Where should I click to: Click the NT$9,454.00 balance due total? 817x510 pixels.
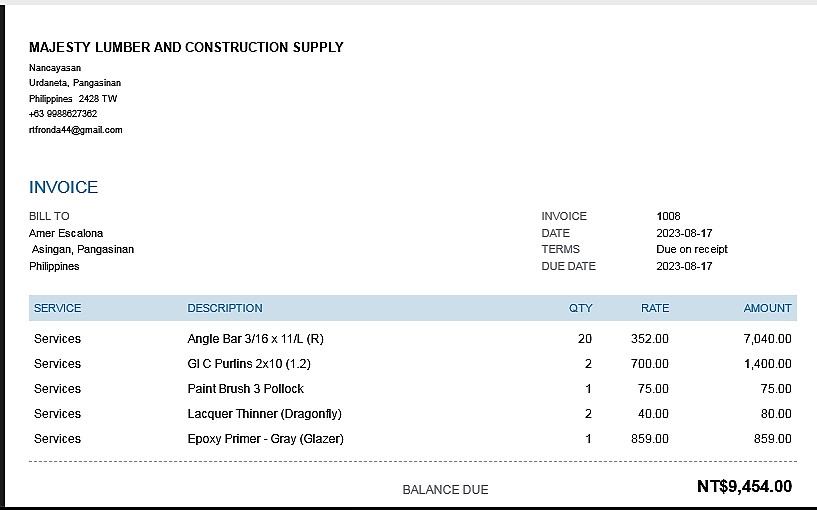(744, 487)
